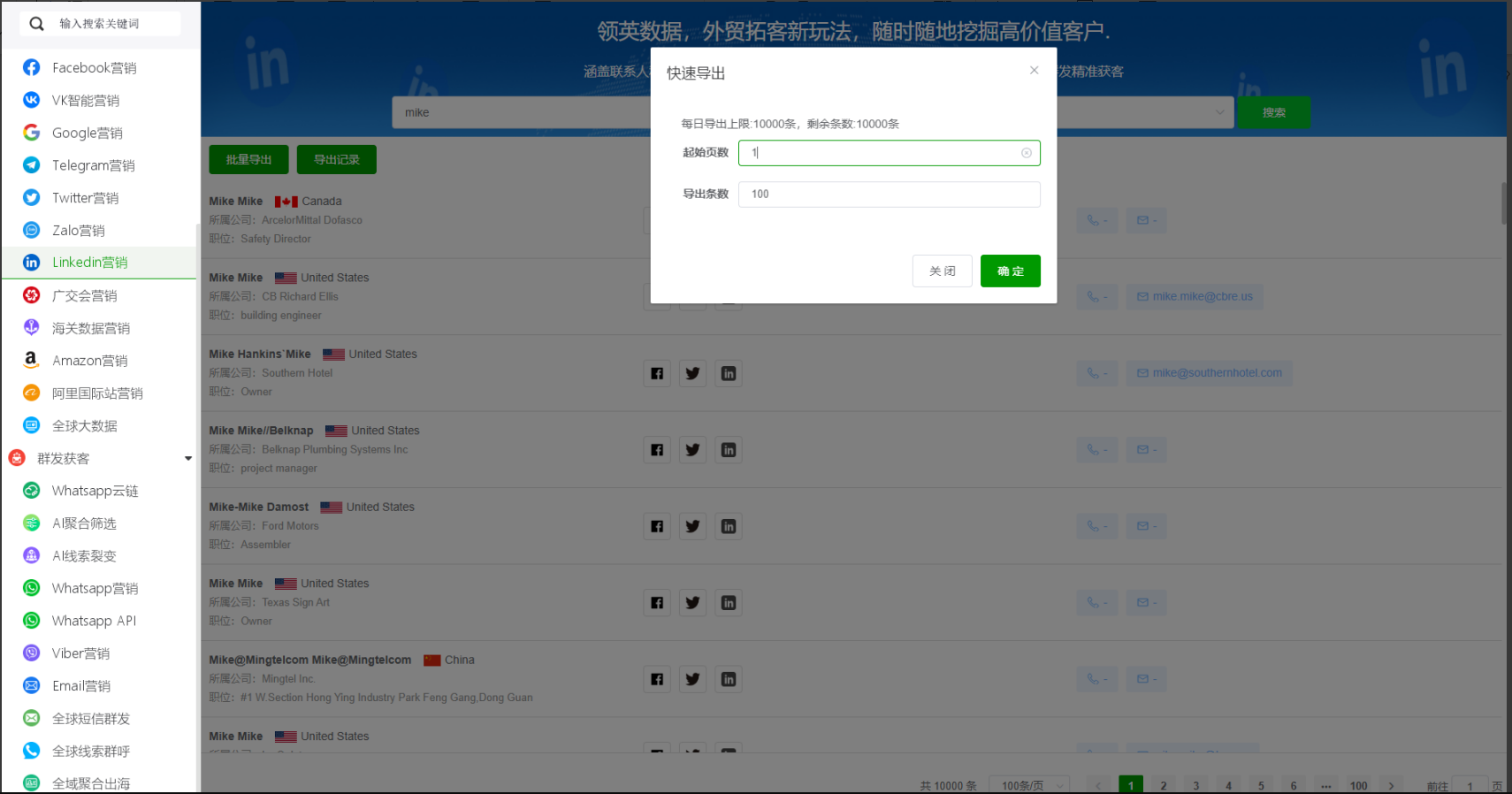
Task: Open Facebook icon for Belknap Plumbing row
Action: coord(657,450)
